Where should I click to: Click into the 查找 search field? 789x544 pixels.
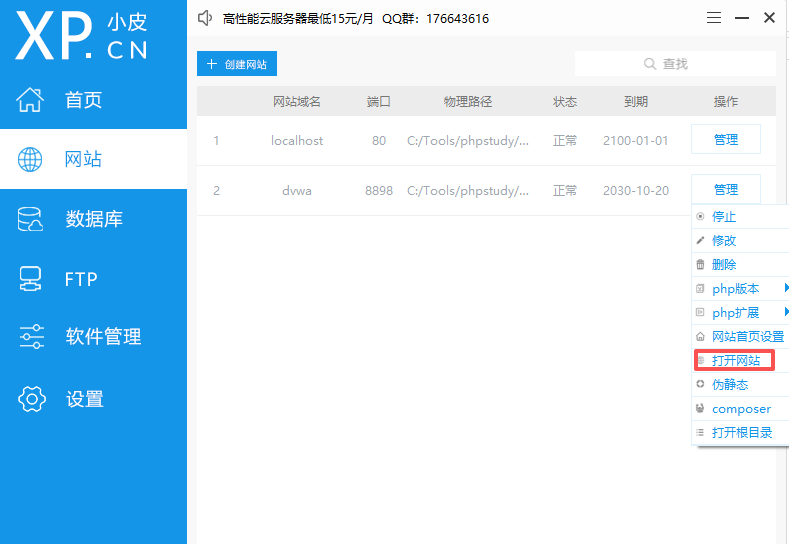coord(675,64)
